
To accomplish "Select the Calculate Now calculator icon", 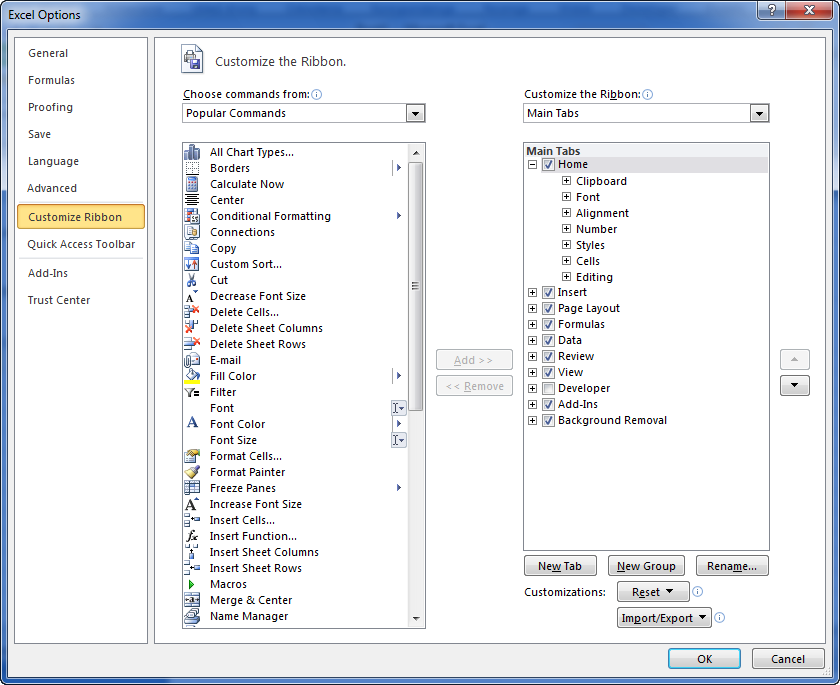I will point(192,184).
